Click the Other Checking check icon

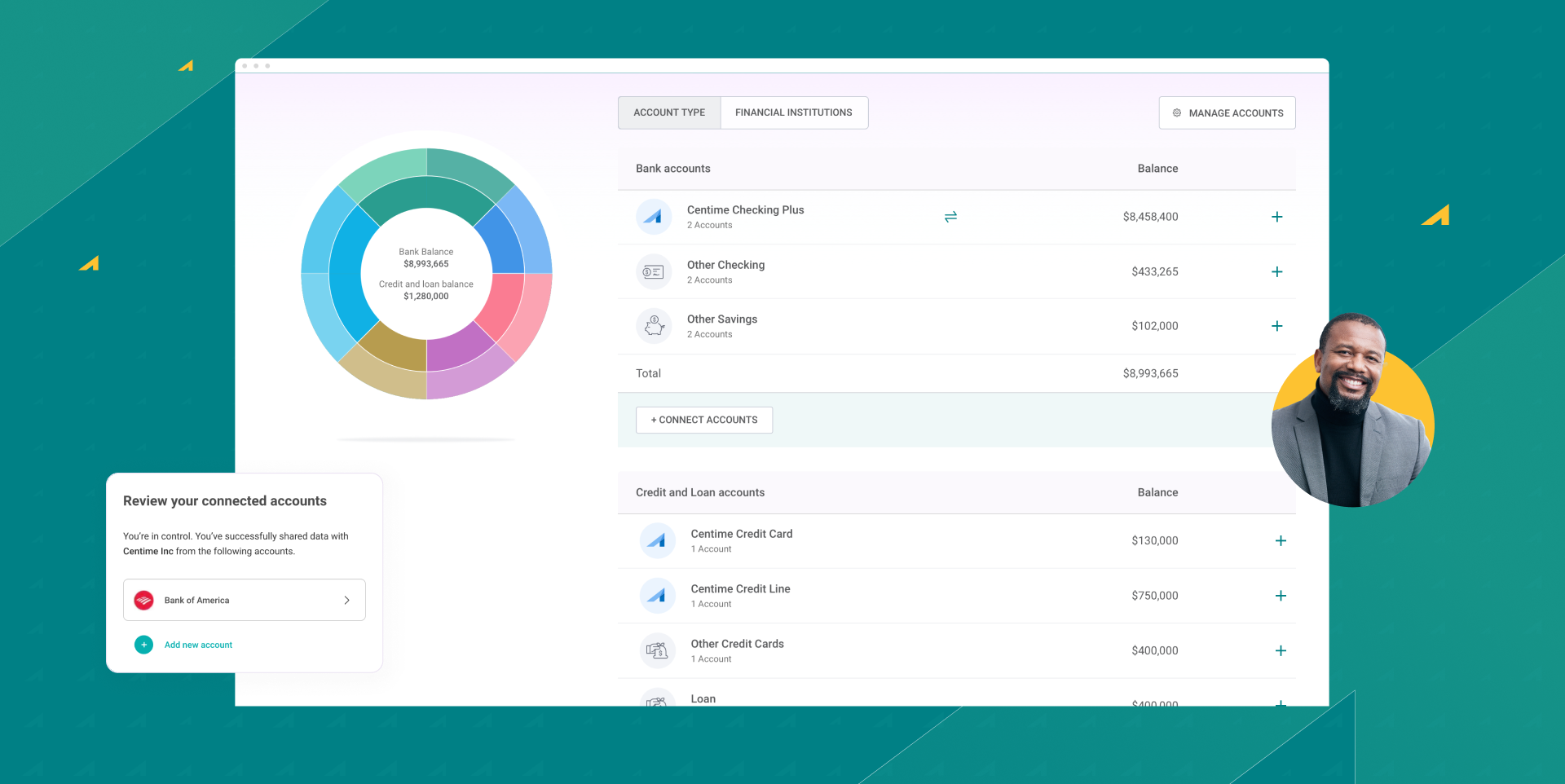[654, 271]
